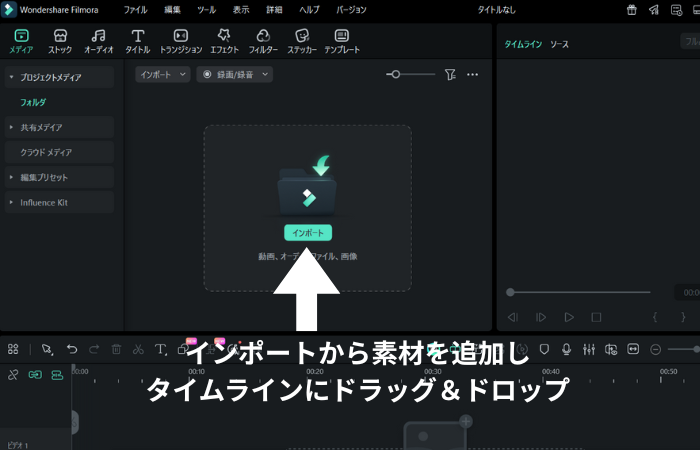The height and width of the screenshot is (450, 700).
Task: Step to the previous frame
Action: tap(513, 317)
